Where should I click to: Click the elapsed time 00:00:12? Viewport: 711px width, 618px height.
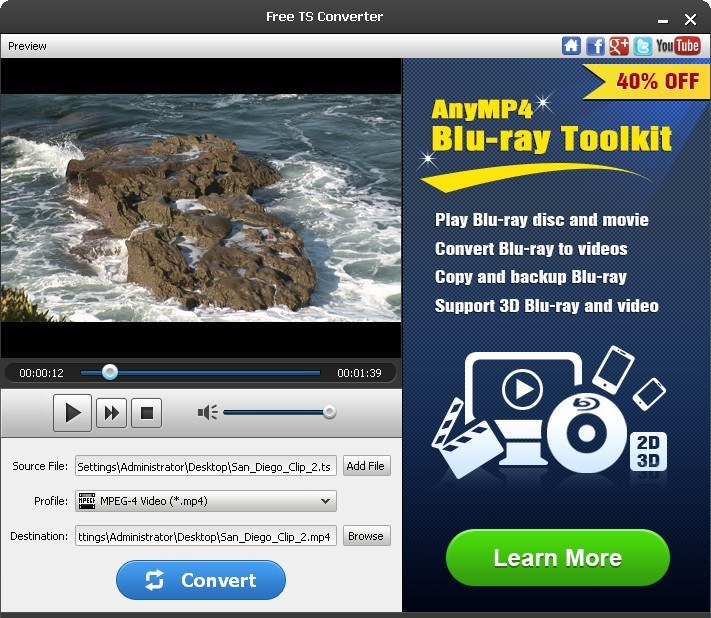tap(41, 373)
